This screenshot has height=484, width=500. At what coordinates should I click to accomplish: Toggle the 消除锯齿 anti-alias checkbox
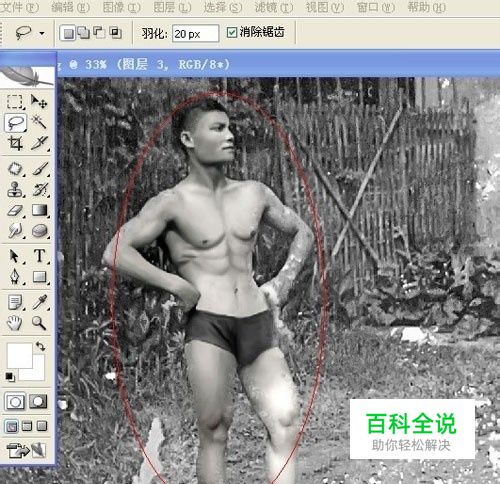tap(232, 33)
